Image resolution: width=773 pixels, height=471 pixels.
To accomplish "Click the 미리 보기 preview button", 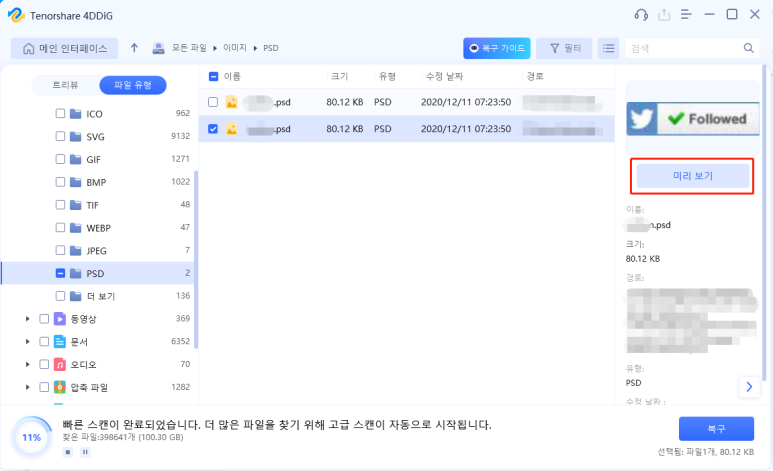I will tap(693, 176).
